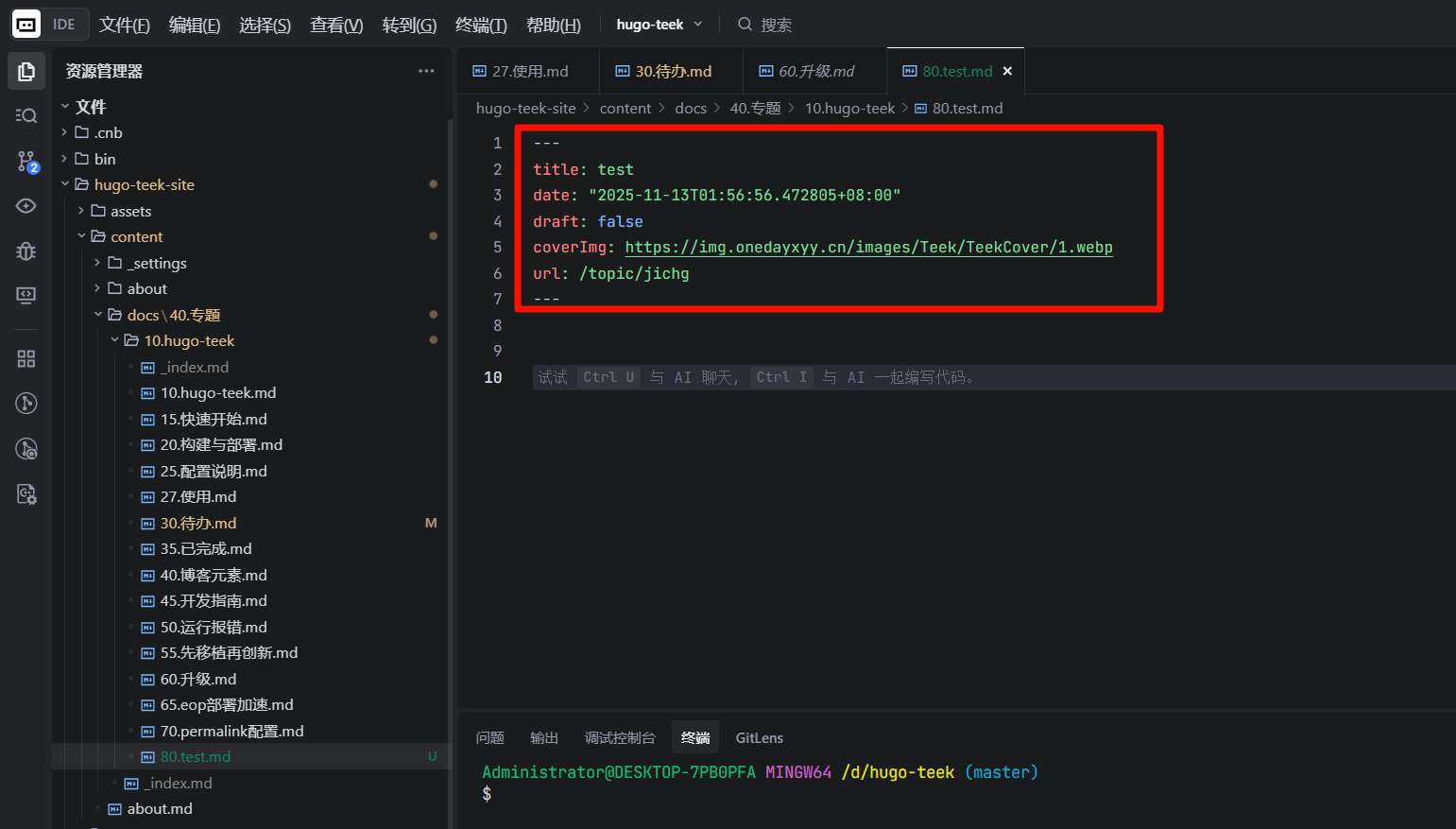
Task: Open the remote explorer monitor icon
Action: (x=26, y=296)
